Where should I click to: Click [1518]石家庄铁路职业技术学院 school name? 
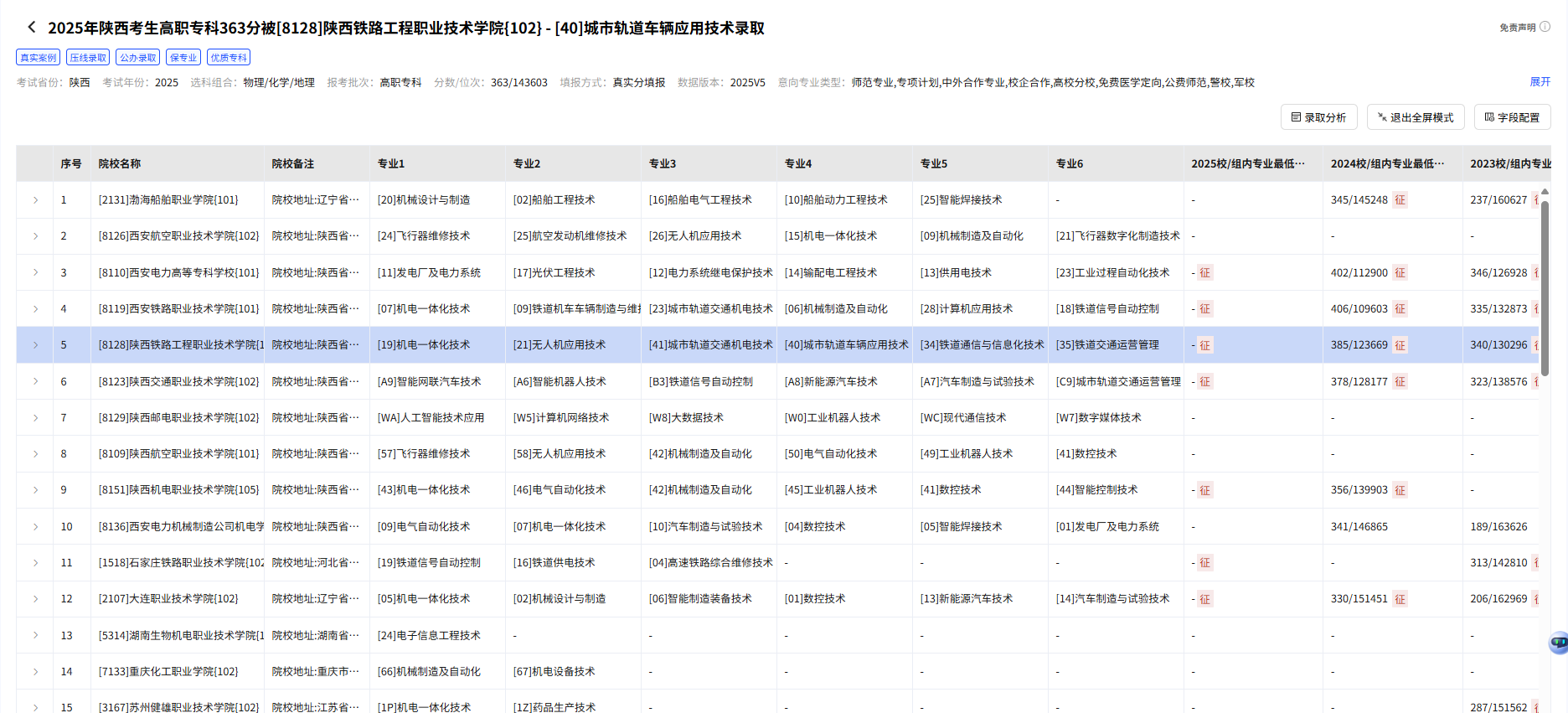[x=181, y=563]
